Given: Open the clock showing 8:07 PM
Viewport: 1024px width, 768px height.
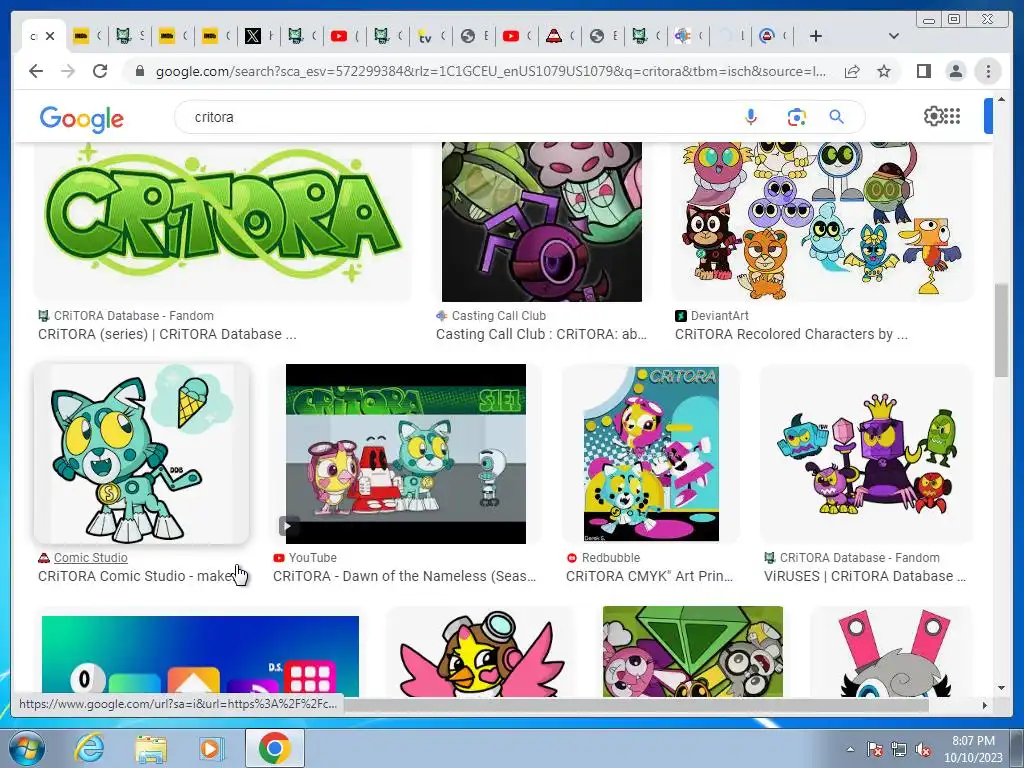Looking at the screenshot, I should 973,749.
